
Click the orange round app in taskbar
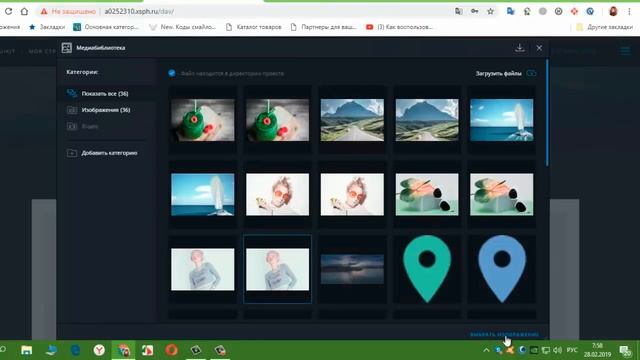[171, 350]
